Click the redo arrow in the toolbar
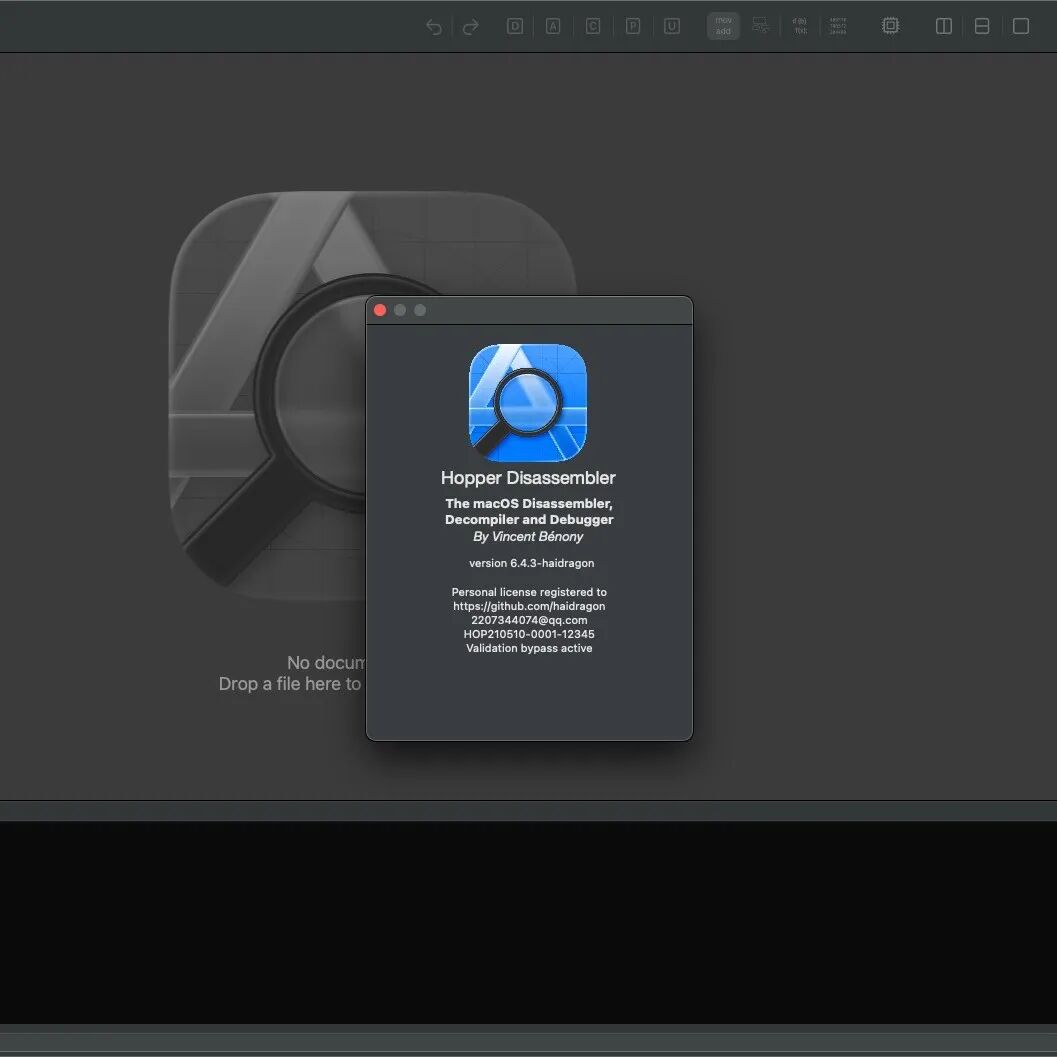This screenshot has width=1057, height=1057. tap(471, 26)
